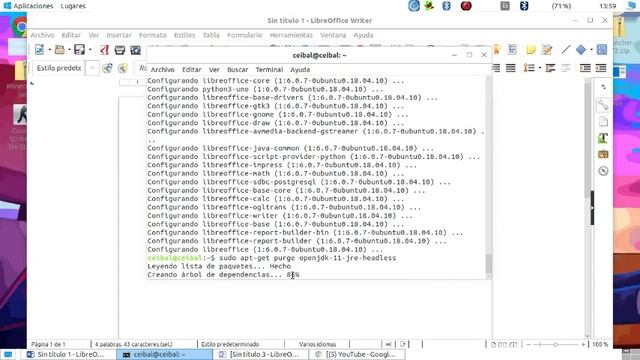Click the Increase Paragraph Spacing icon
This screenshot has height=360, width=640.
click(550, 68)
